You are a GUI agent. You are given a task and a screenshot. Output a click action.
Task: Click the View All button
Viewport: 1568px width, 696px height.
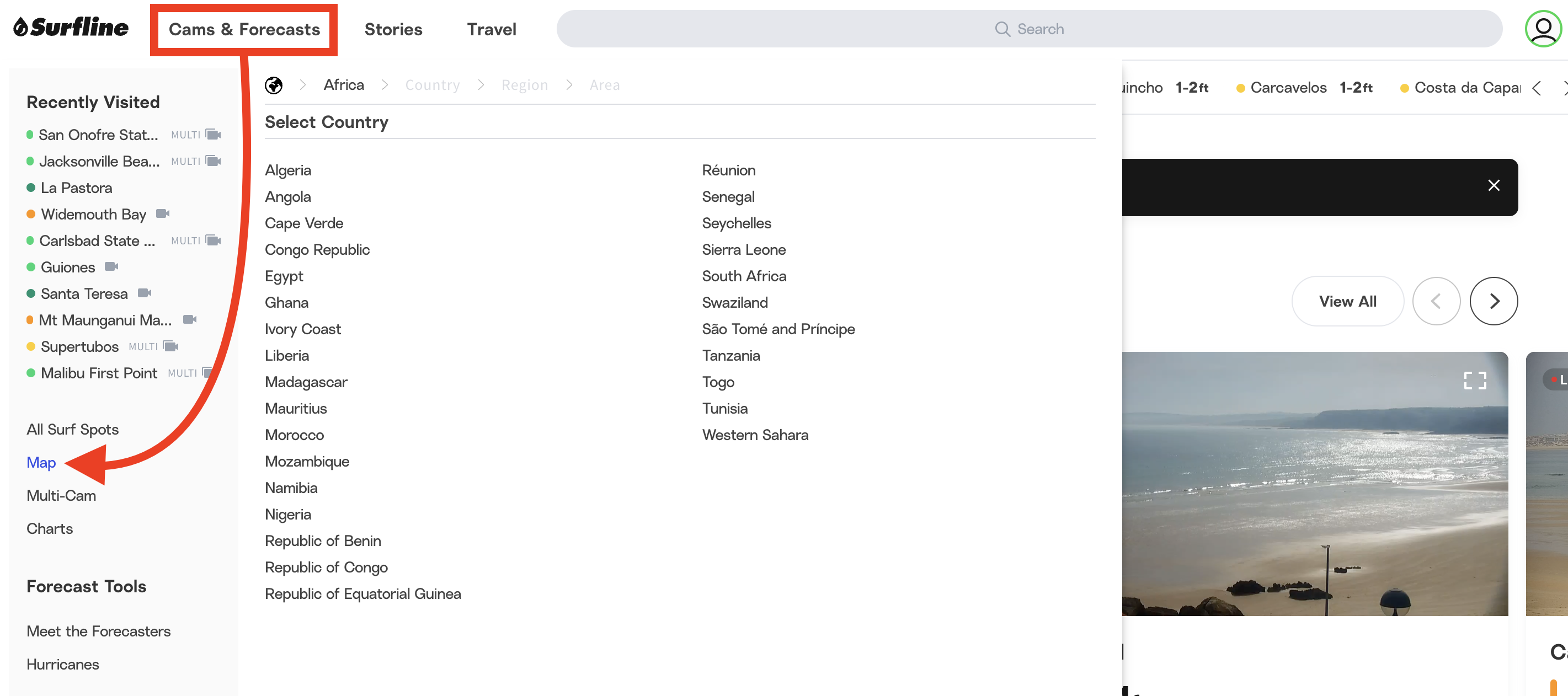(1347, 301)
